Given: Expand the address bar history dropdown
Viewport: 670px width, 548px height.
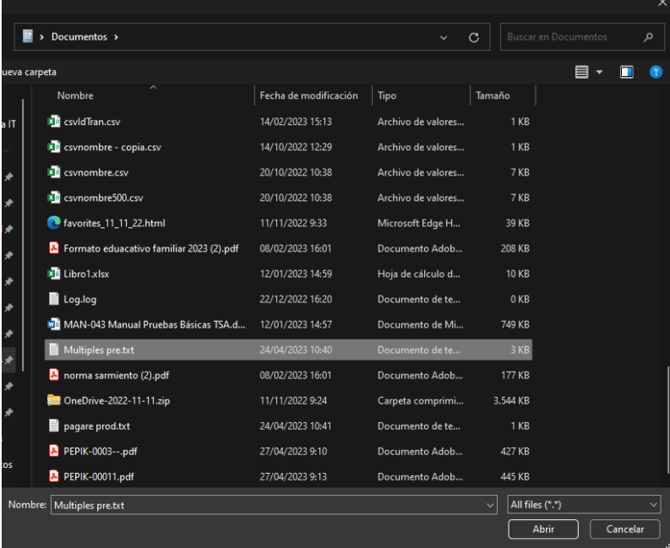Looking at the screenshot, I should click(444, 38).
